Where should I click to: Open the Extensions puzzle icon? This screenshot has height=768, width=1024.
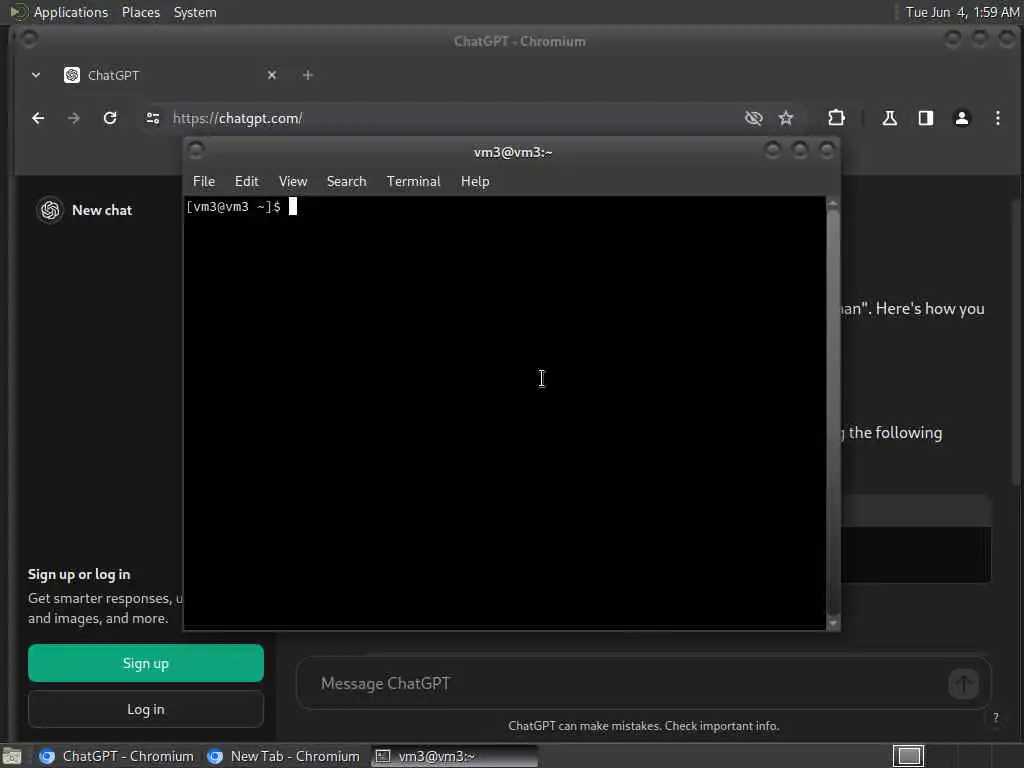coord(836,118)
